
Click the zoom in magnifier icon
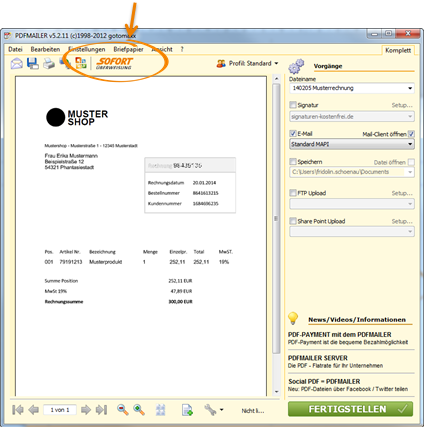(x=139, y=410)
